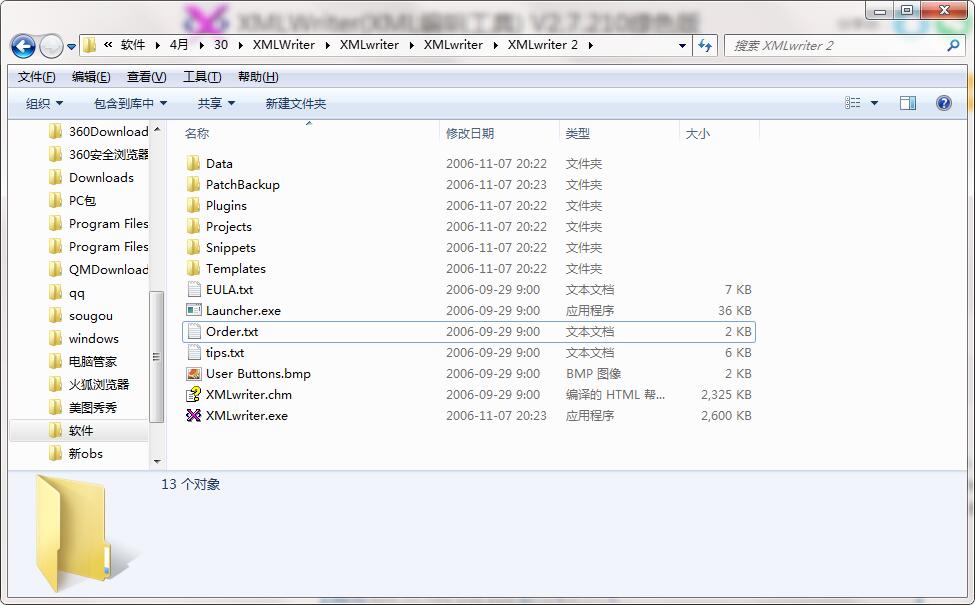Click 4月 in the address breadcrumb
This screenshot has width=975, height=605.
179,45
